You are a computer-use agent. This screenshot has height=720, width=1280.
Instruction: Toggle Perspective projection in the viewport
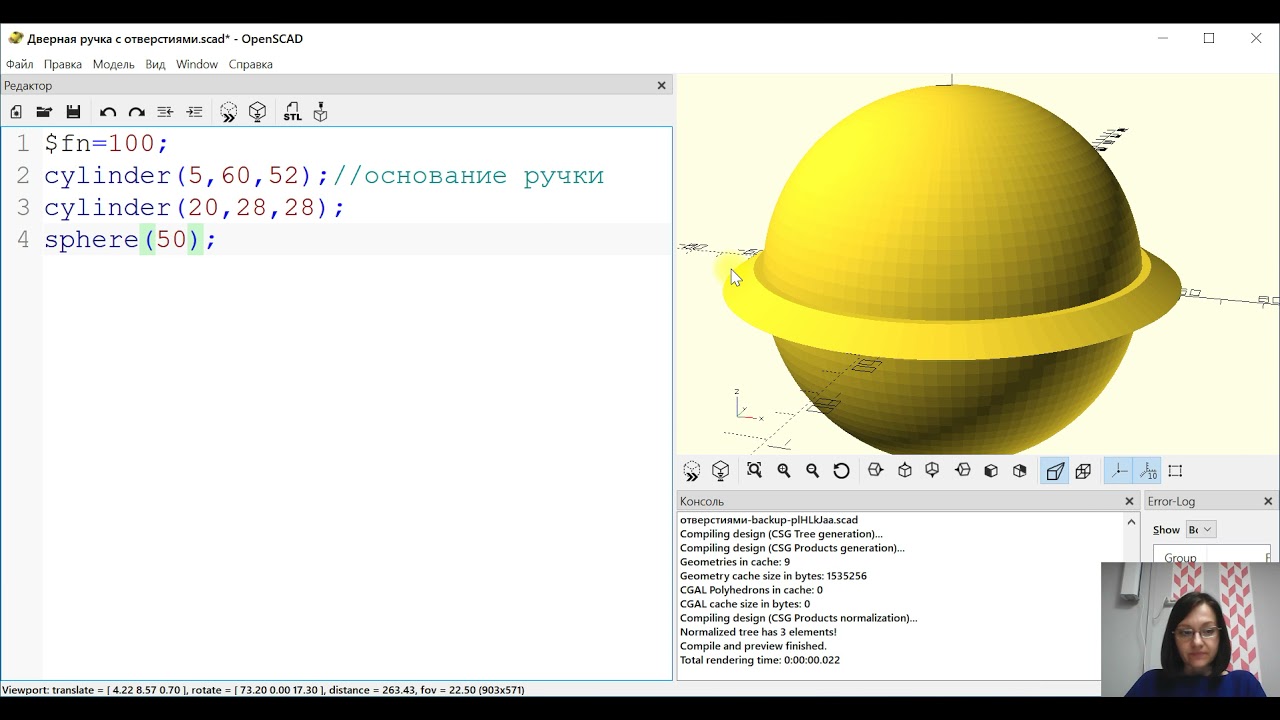[x=1055, y=471]
